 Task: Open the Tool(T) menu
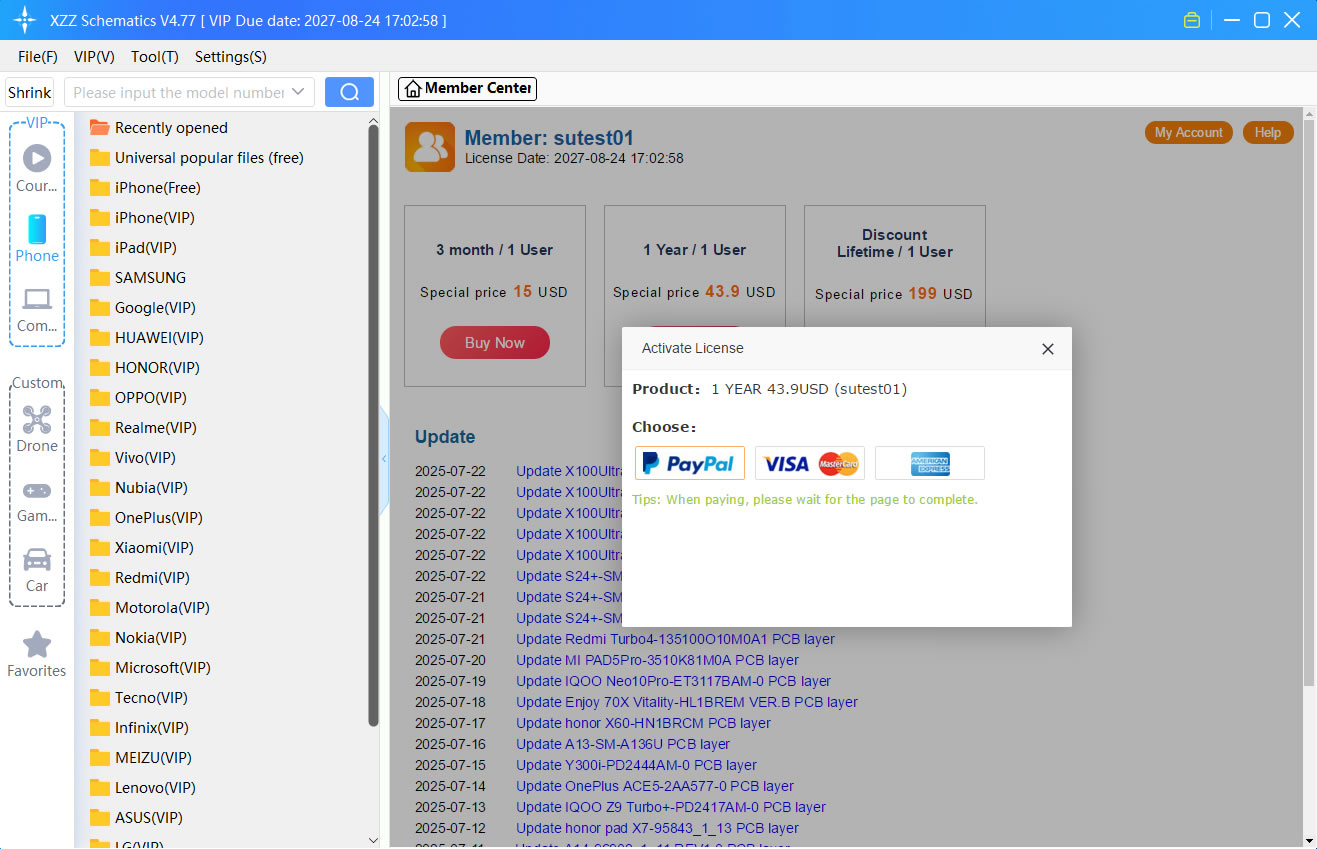point(155,57)
